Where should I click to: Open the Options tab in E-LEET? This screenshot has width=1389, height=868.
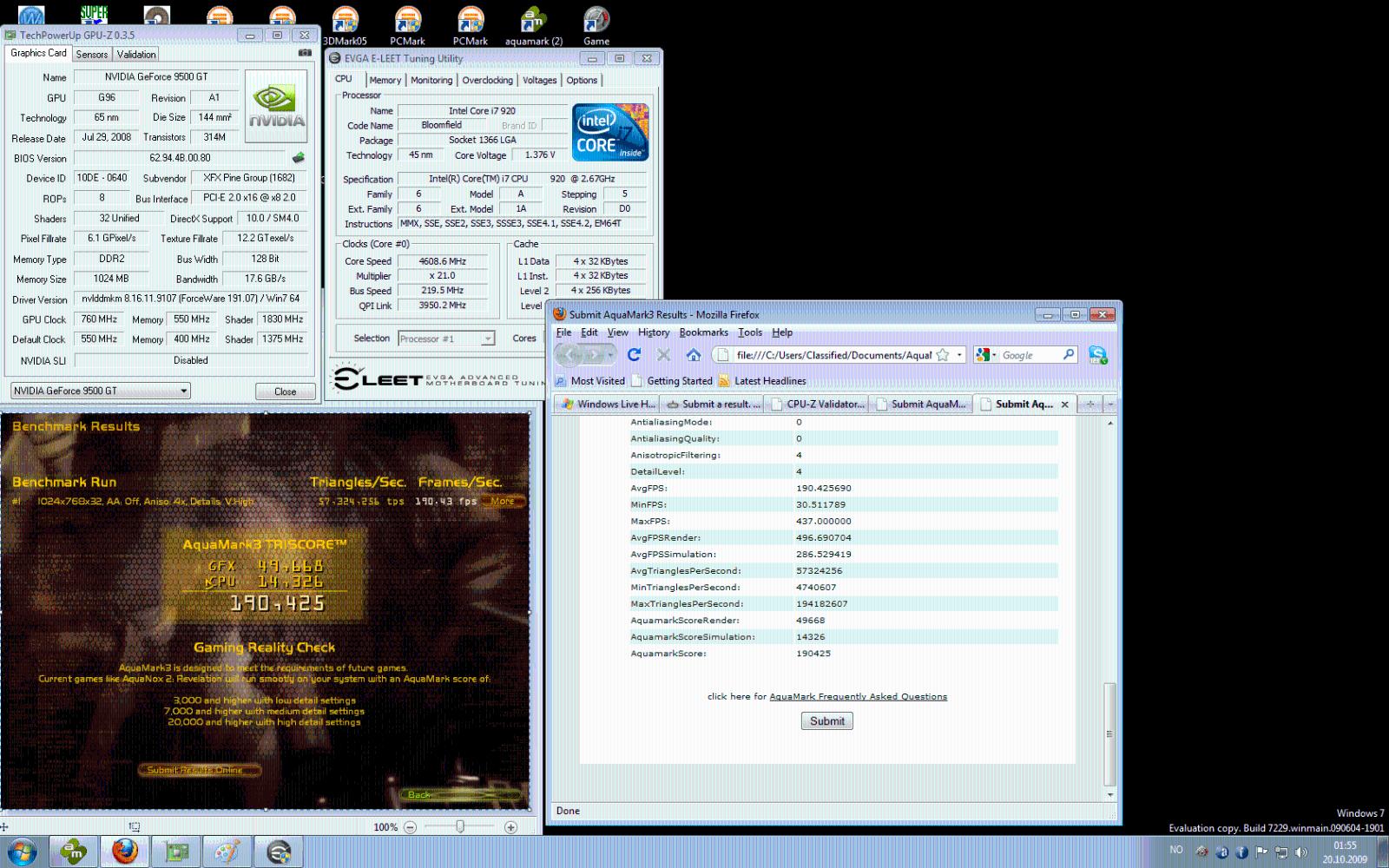point(582,80)
